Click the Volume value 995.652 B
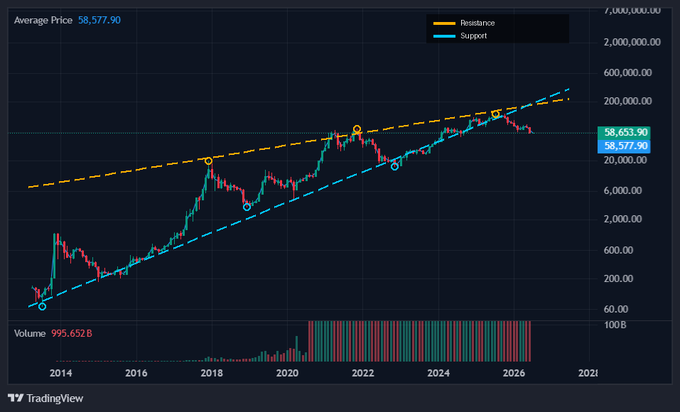680x412 pixels. click(x=72, y=334)
